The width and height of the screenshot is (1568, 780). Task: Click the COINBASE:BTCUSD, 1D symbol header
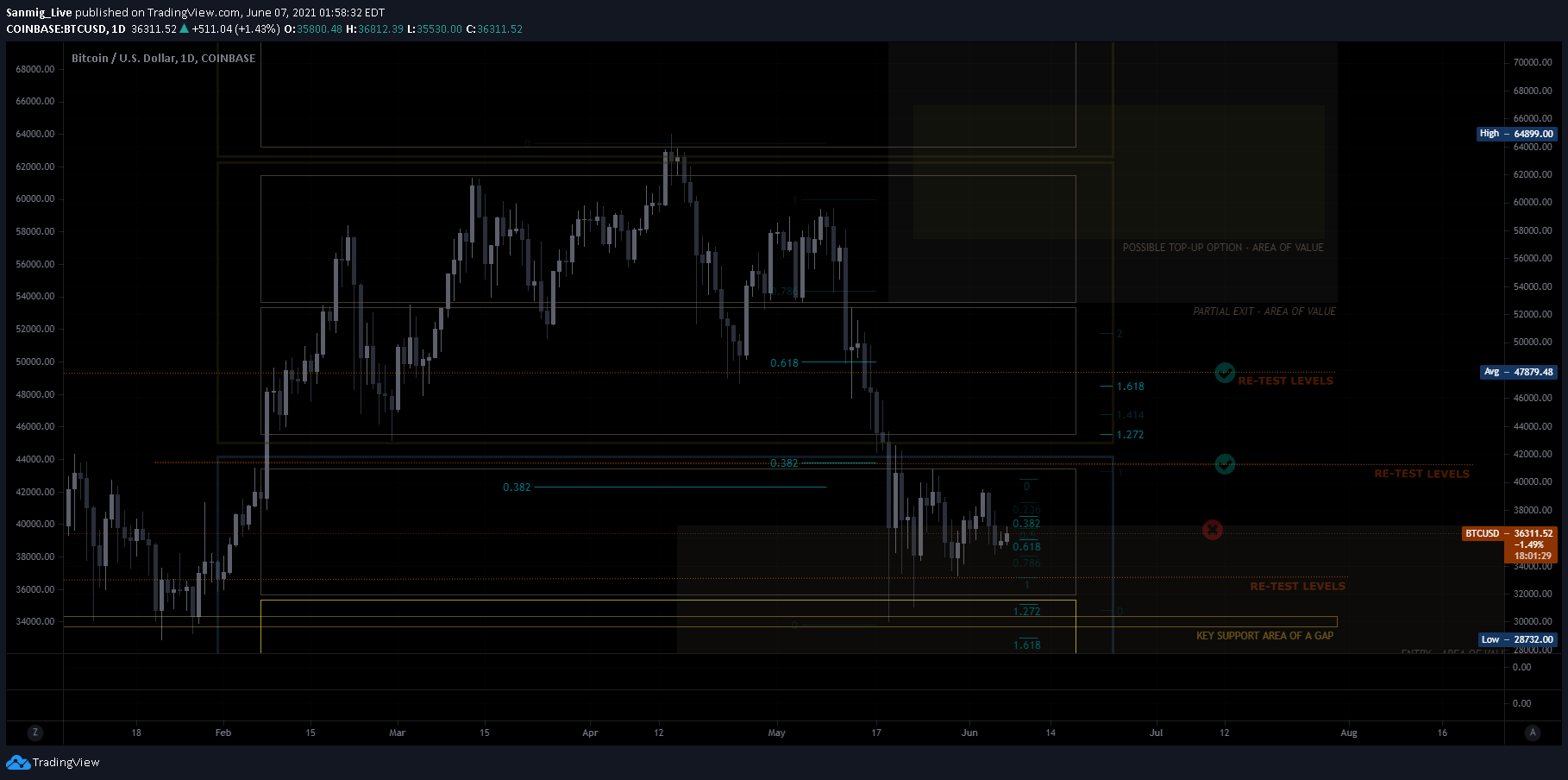pos(66,28)
